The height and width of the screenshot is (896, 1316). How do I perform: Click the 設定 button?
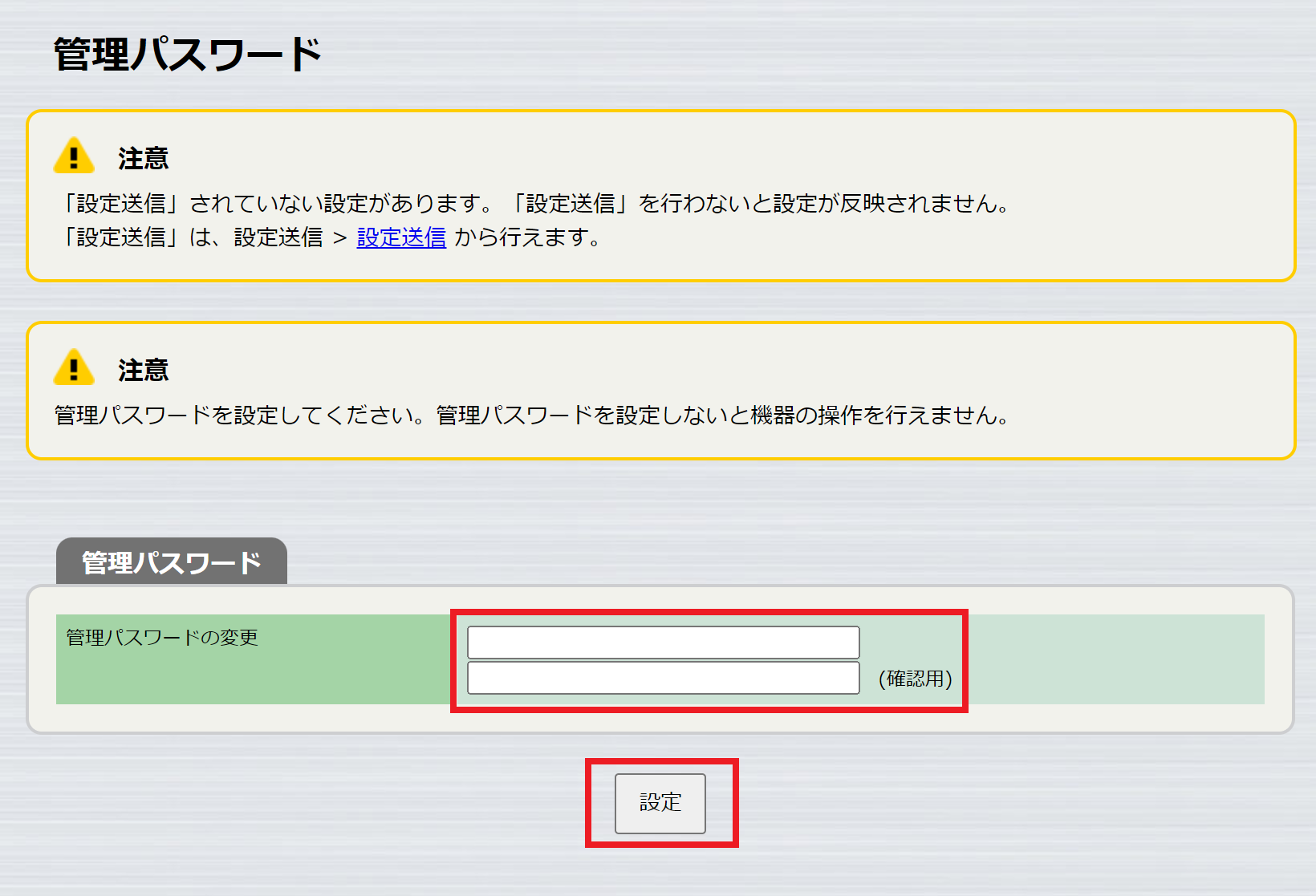(x=660, y=803)
